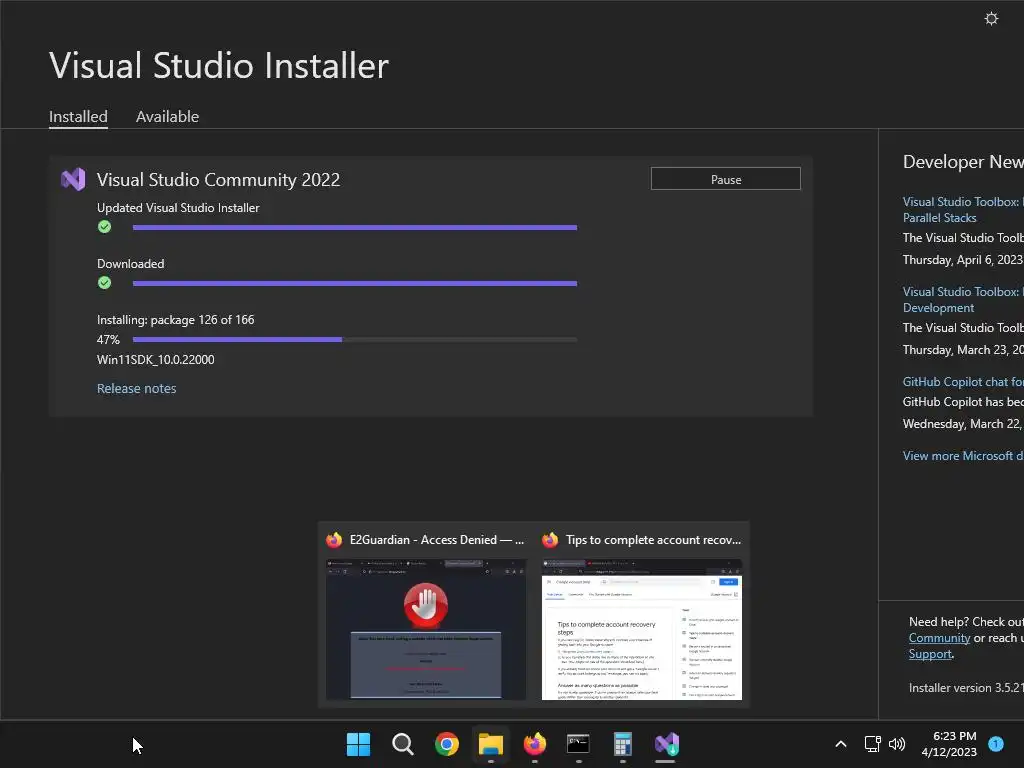Click the Win11SDK_10.0.22000 package name
1024x768 pixels.
click(155, 360)
